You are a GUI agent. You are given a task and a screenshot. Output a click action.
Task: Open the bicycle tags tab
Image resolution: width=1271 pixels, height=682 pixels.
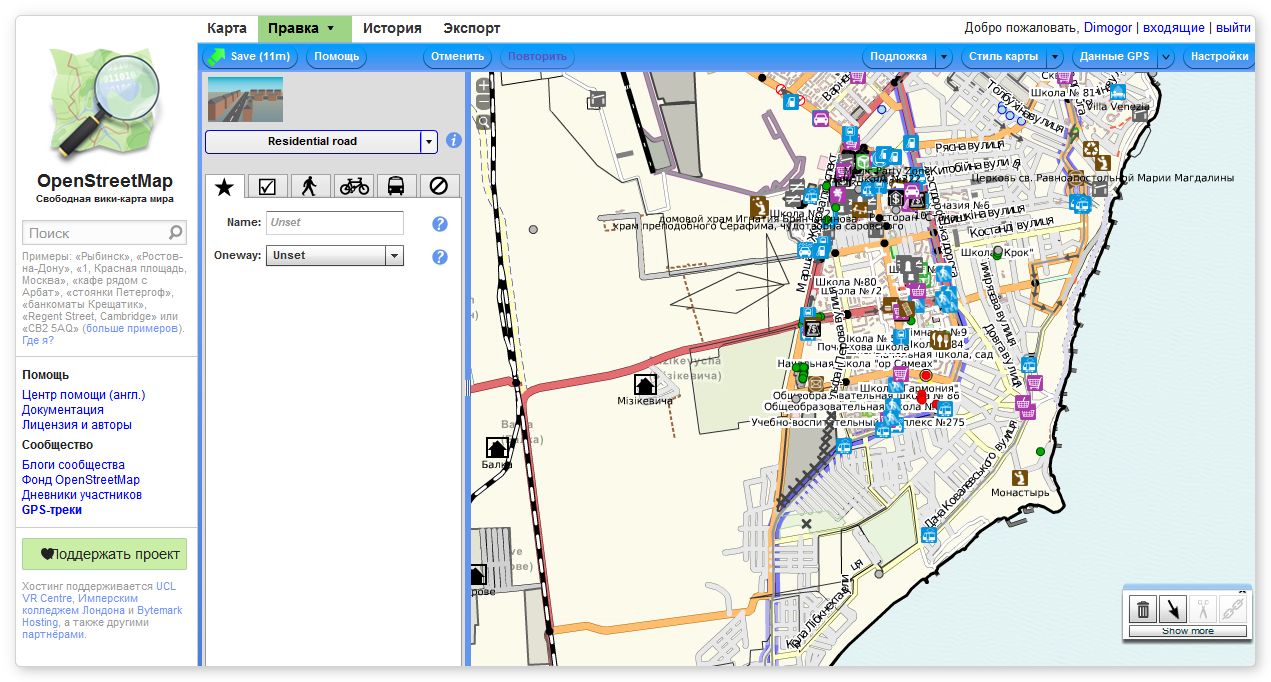click(x=354, y=186)
